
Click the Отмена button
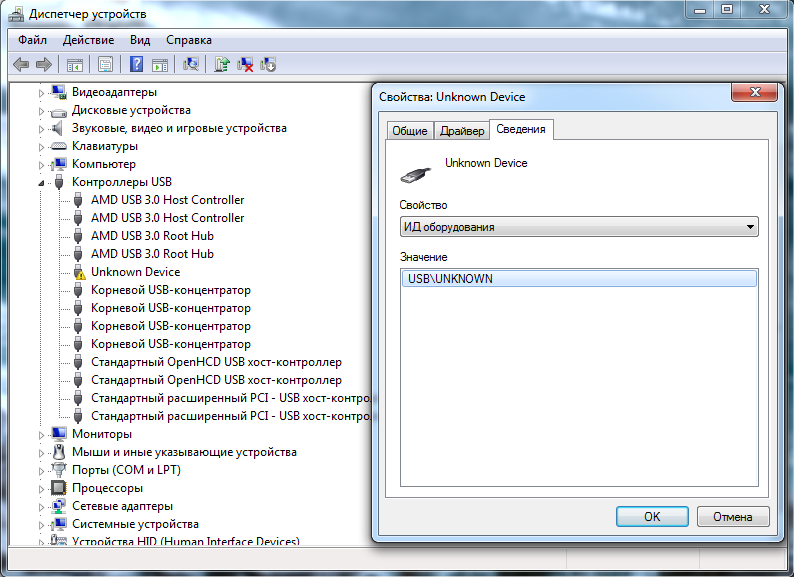(x=733, y=517)
